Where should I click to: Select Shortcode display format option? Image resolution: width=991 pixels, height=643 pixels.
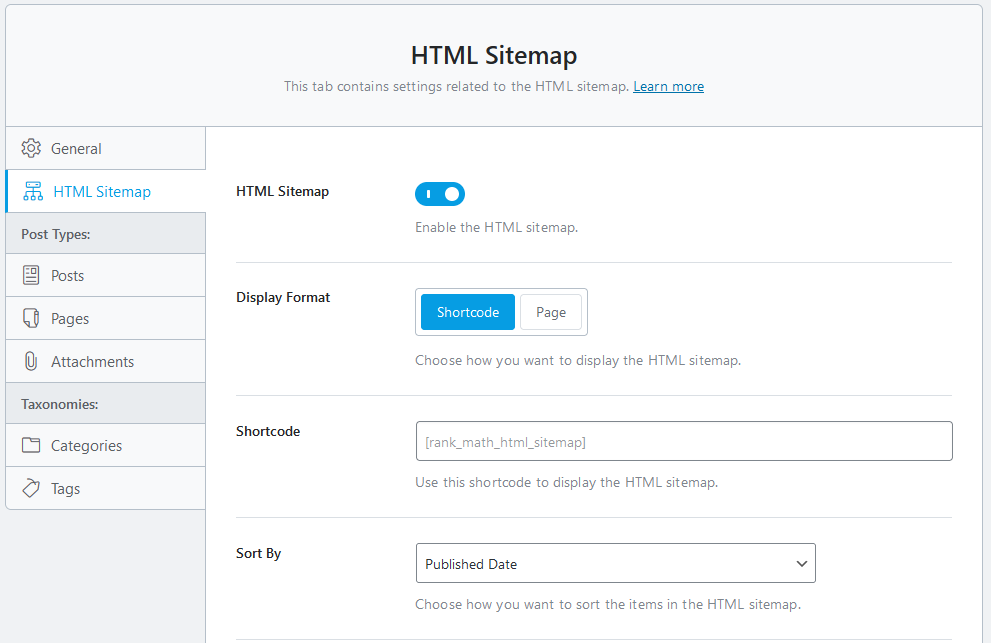point(468,312)
